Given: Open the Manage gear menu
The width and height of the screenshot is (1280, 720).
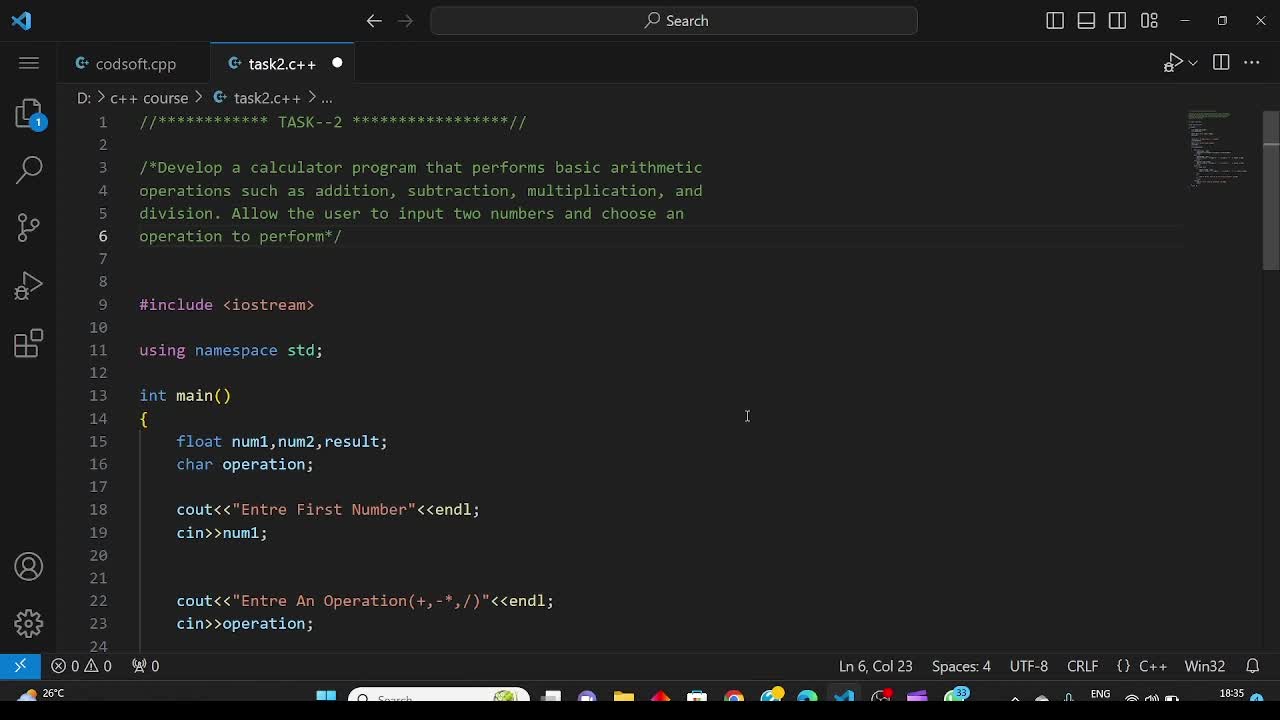Looking at the screenshot, I should pos(29,624).
